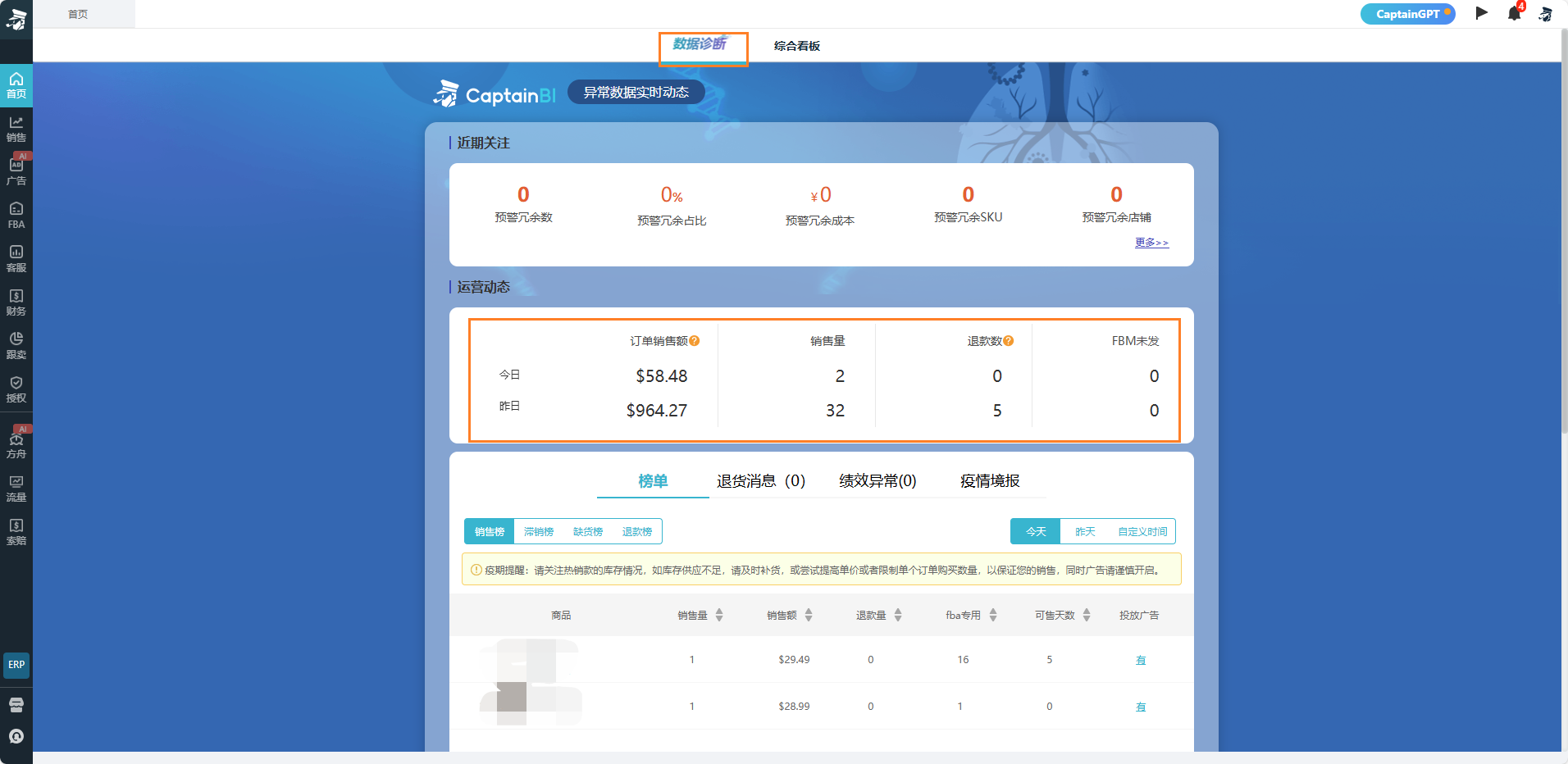The height and width of the screenshot is (764, 1568).
Task: Open the 方舟 AI sidebar icon
Action: pyautogui.click(x=16, y=445)
